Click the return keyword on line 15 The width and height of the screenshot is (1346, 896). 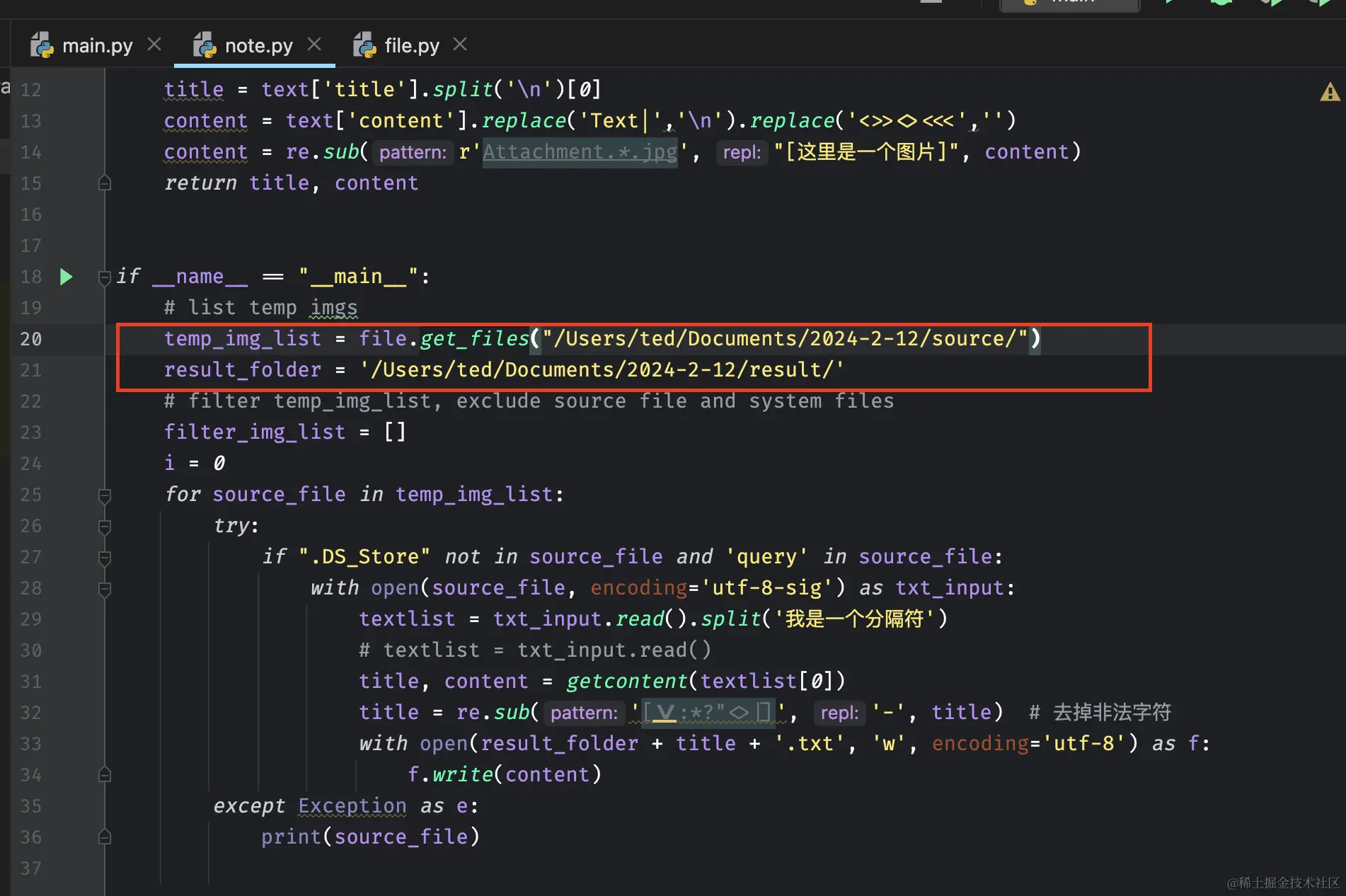tap(201, 183)
